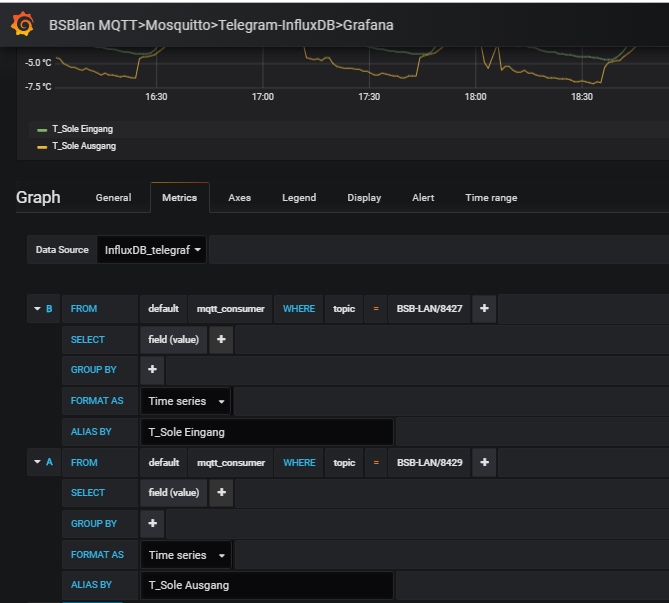Switch to the Alert tab
Screen dimensions: 669x603
pos(423,198)
